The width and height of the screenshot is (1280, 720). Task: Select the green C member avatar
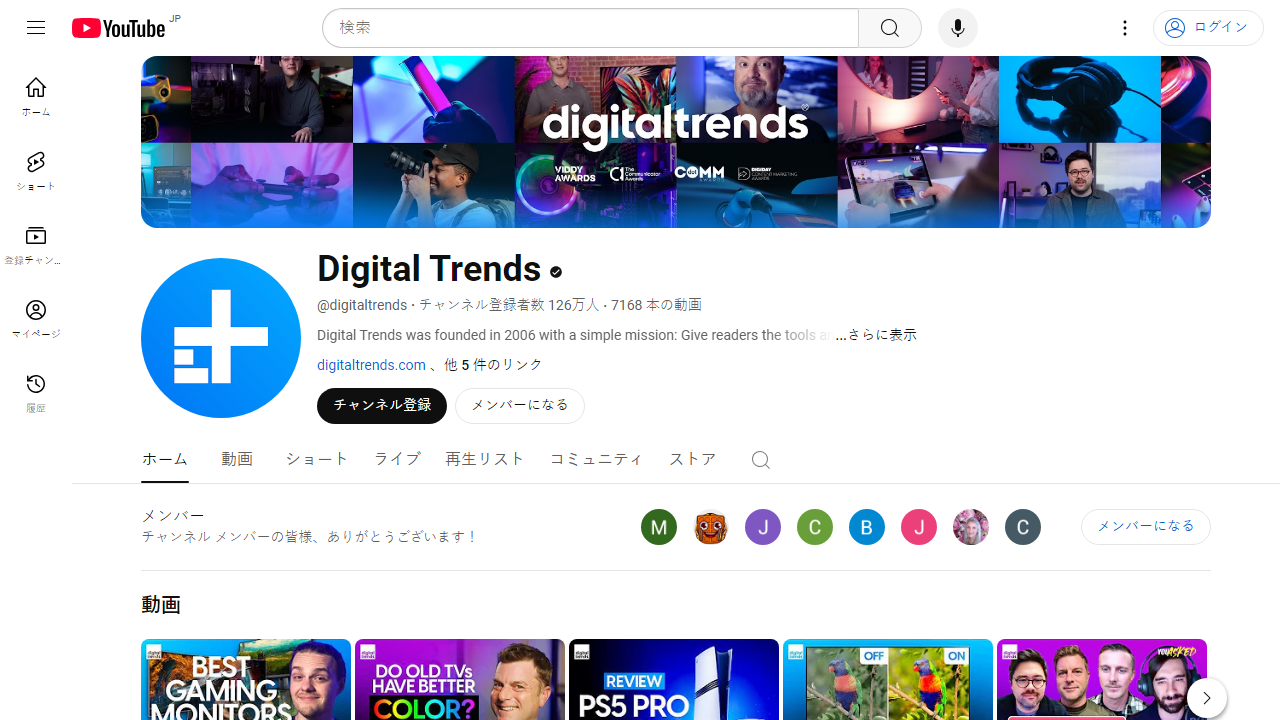pos(815,527)
